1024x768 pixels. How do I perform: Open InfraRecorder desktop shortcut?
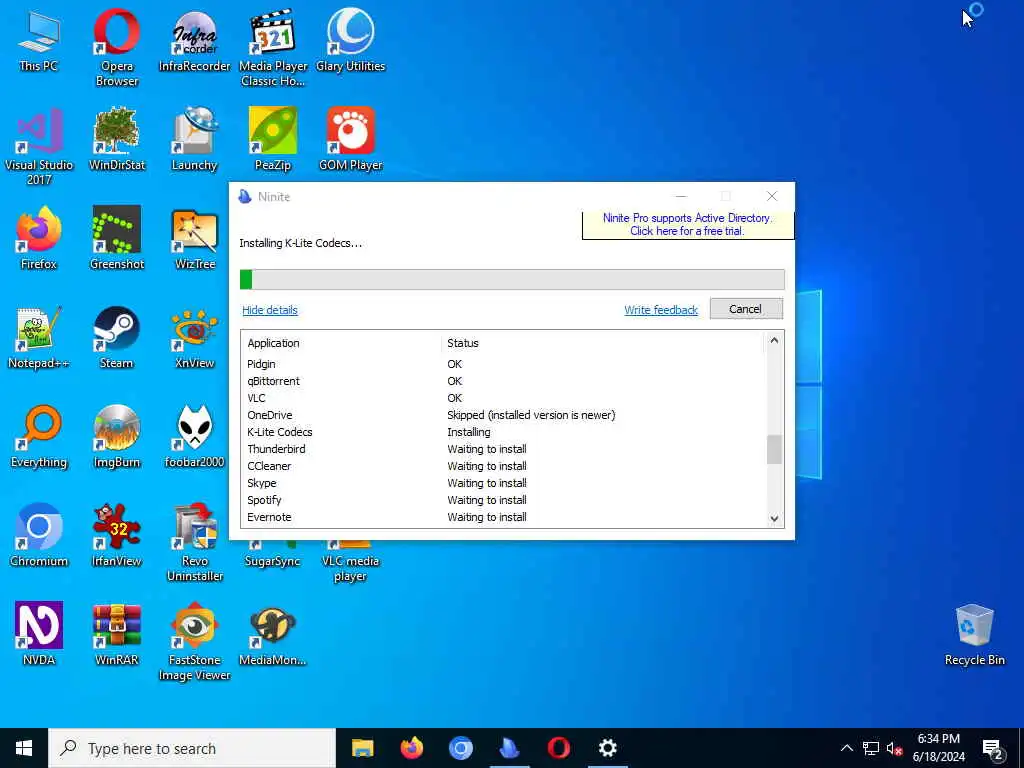tap(195, 40)
